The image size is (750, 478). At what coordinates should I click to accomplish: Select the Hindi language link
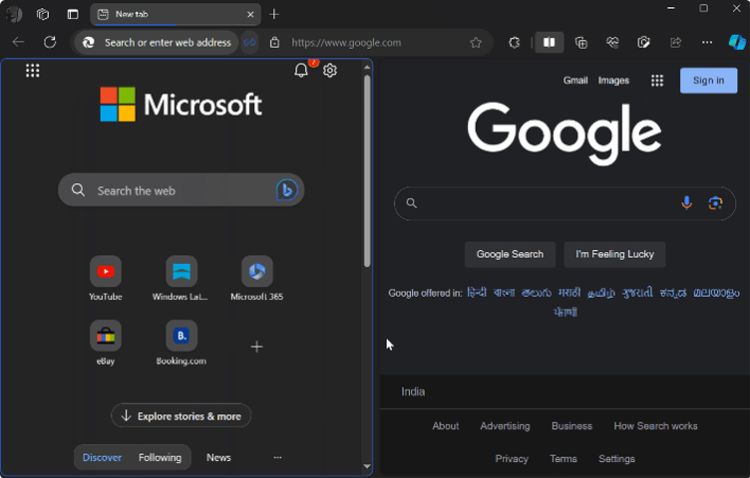476,292
